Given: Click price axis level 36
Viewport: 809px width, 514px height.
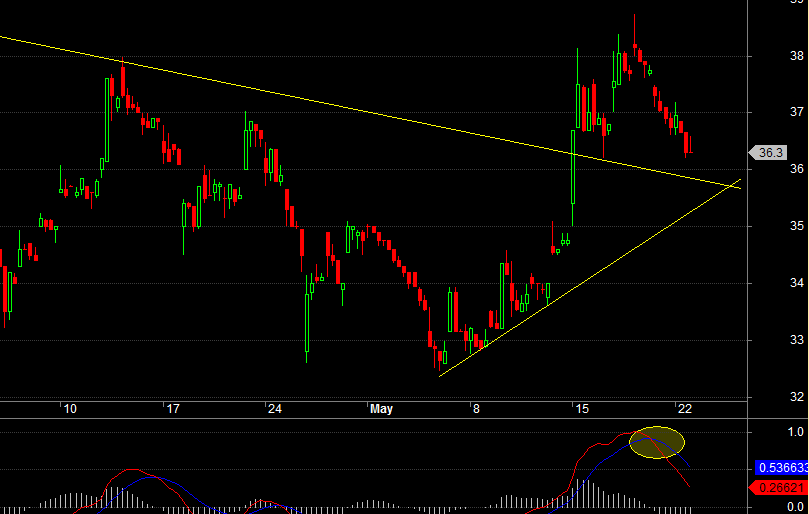Looking at the screenshot, I should point(797,169).
